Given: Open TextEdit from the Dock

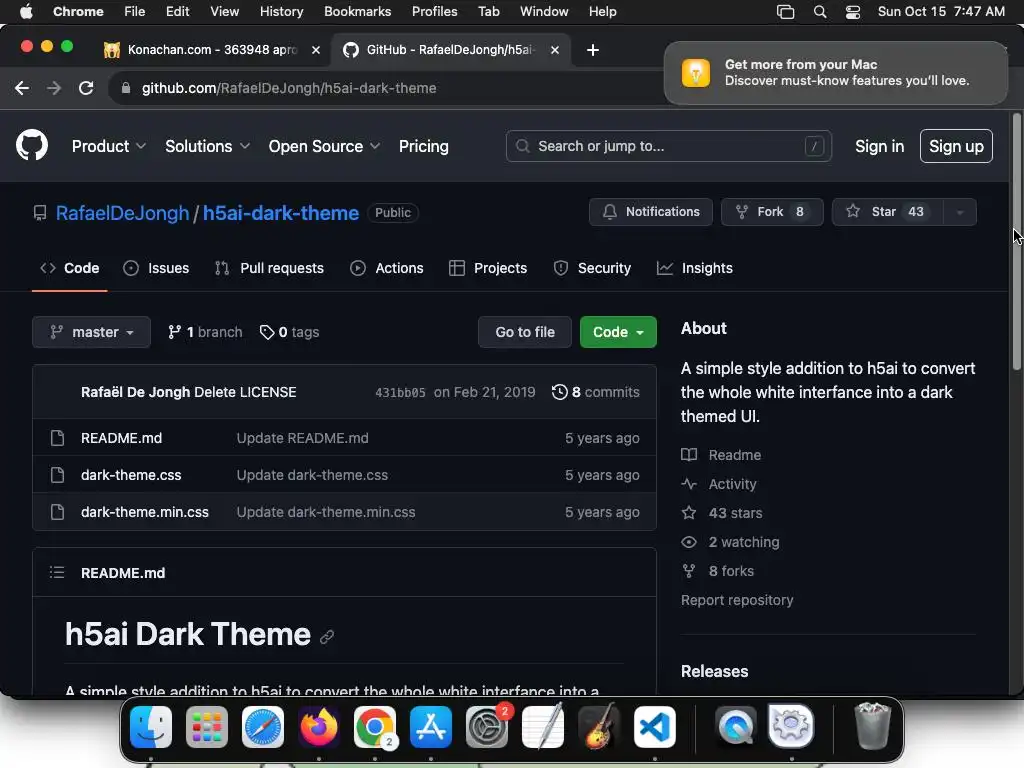Looking at the screenshot, I should point(543,727).
